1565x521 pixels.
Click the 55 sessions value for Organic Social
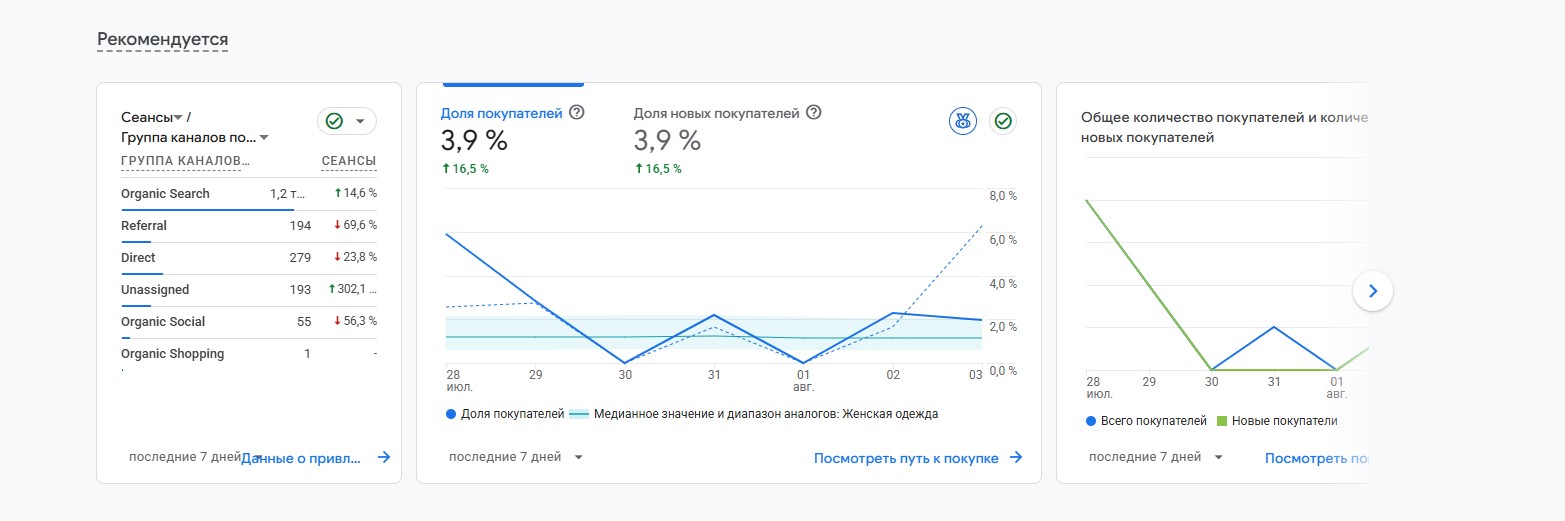(x=304, y=322)
